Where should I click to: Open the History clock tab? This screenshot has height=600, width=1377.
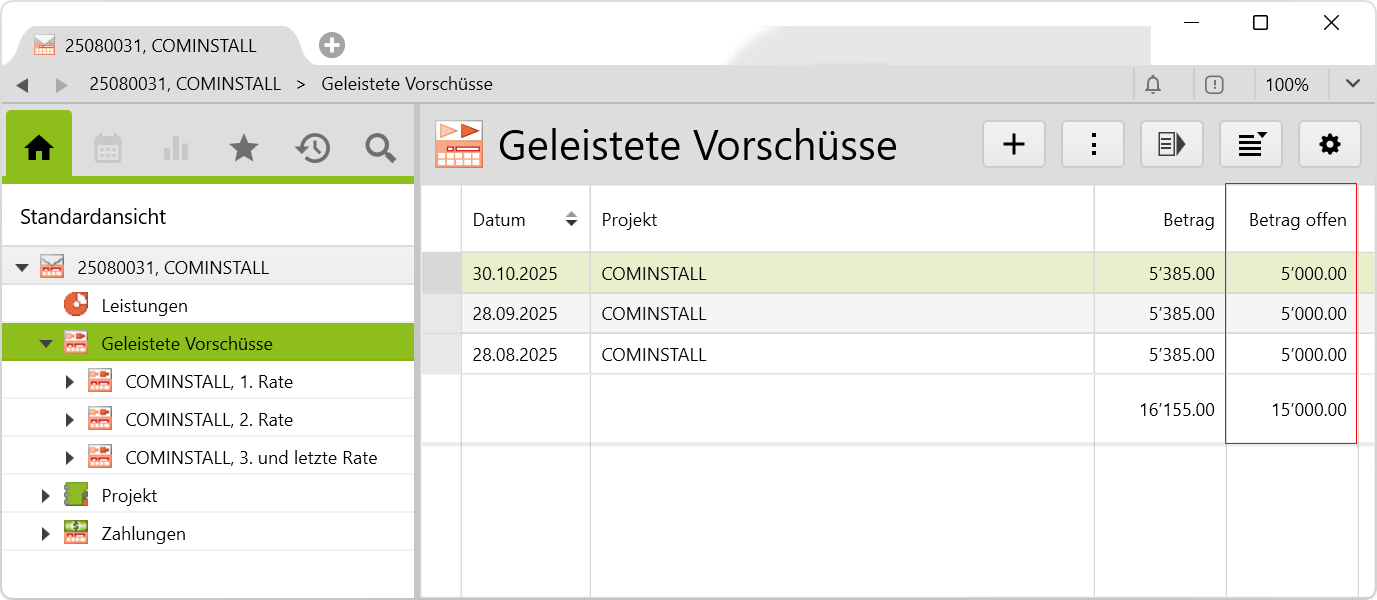312,148
